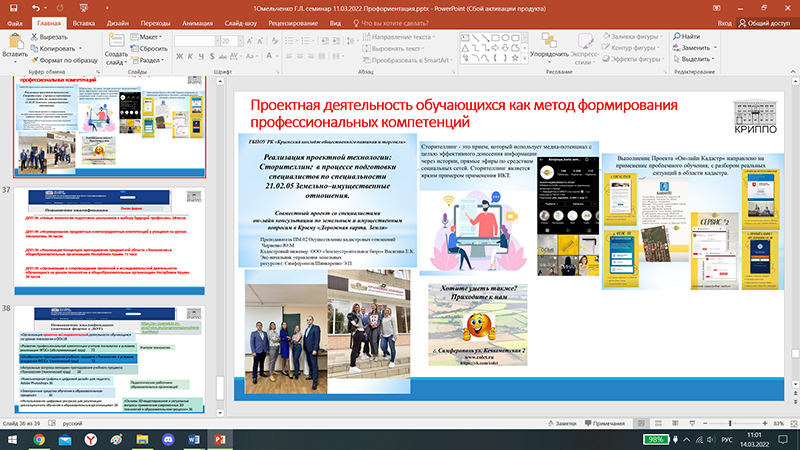The height and width of the screenshot is (450, 800).
Task: Toggle strikethrough (abc) formatting
Action: (x=222, y=56)
